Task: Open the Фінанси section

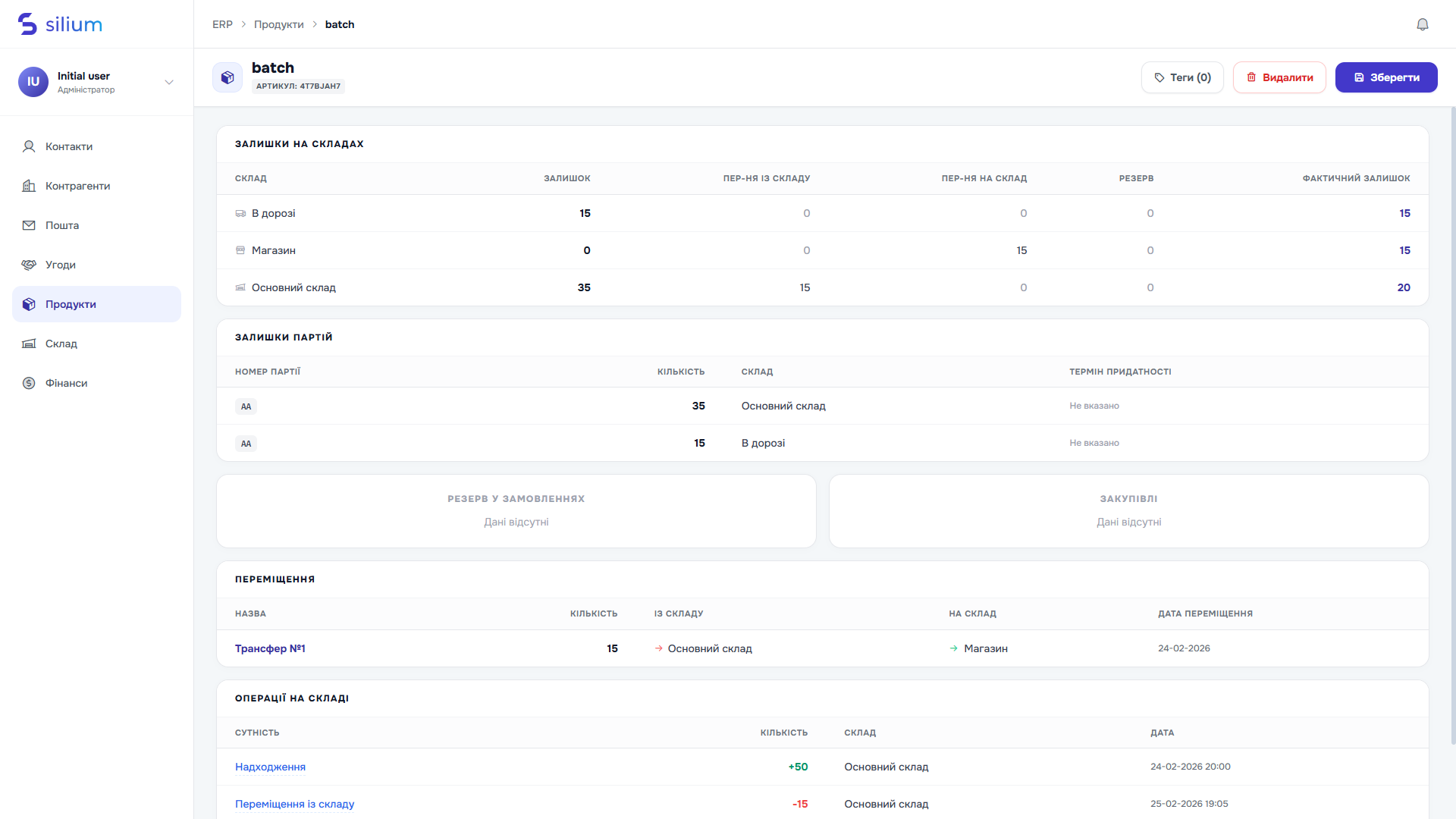Action: click(x=96, y=383)
